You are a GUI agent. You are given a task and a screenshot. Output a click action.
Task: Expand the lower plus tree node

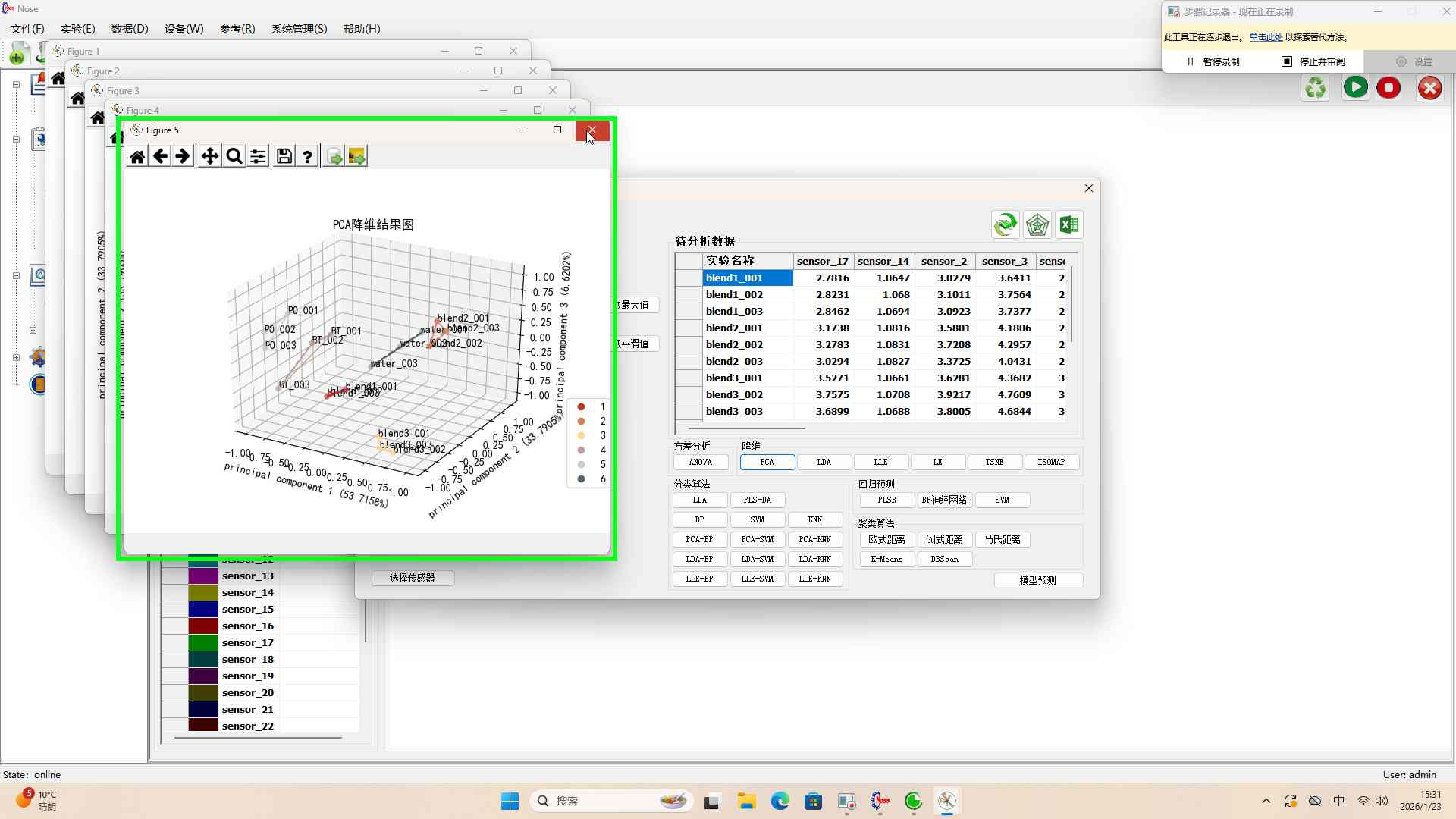(16, 357)
